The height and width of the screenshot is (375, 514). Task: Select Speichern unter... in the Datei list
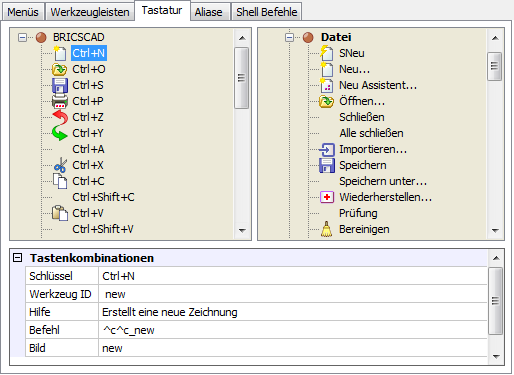click(383, 181)
